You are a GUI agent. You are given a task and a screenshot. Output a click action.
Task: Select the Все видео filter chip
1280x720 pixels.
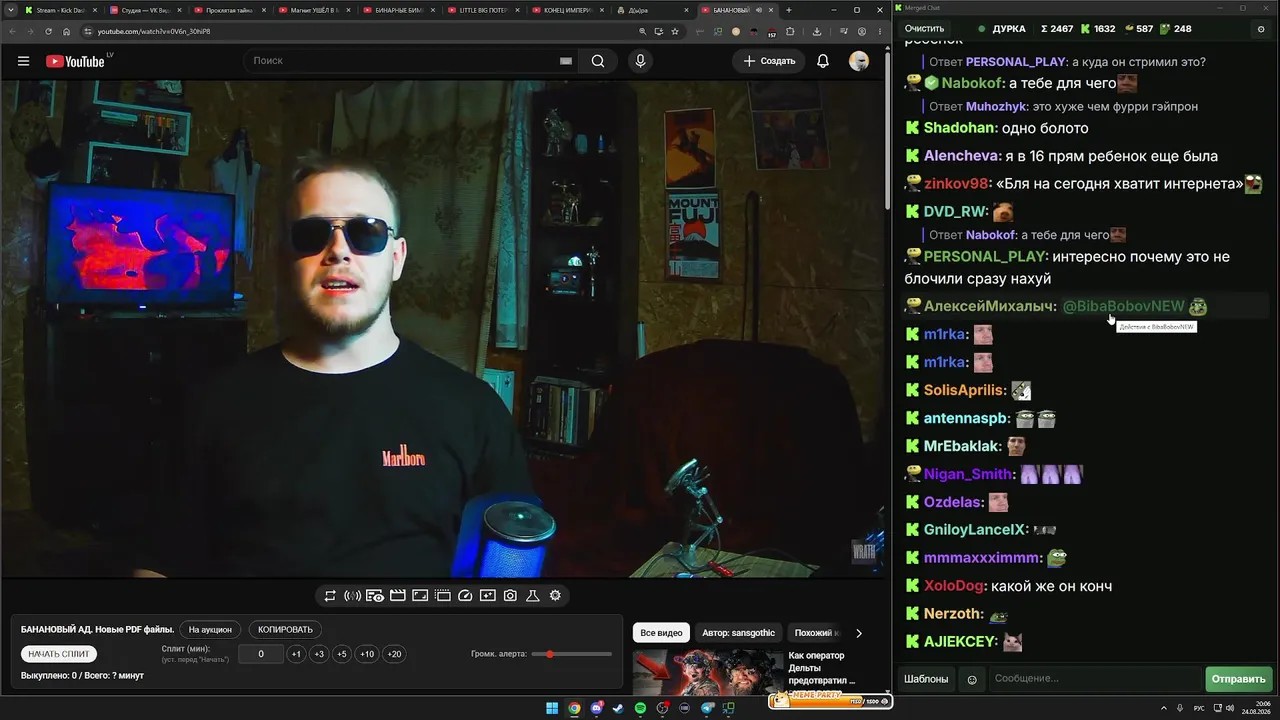tap(661, 633)
